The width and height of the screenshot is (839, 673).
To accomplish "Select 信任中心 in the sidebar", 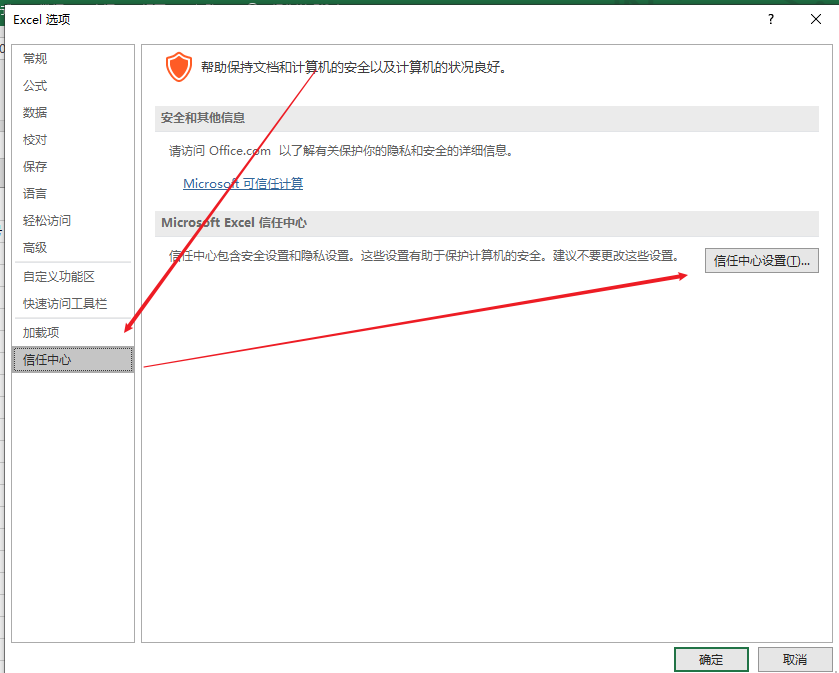I will [x=72, y=360].
